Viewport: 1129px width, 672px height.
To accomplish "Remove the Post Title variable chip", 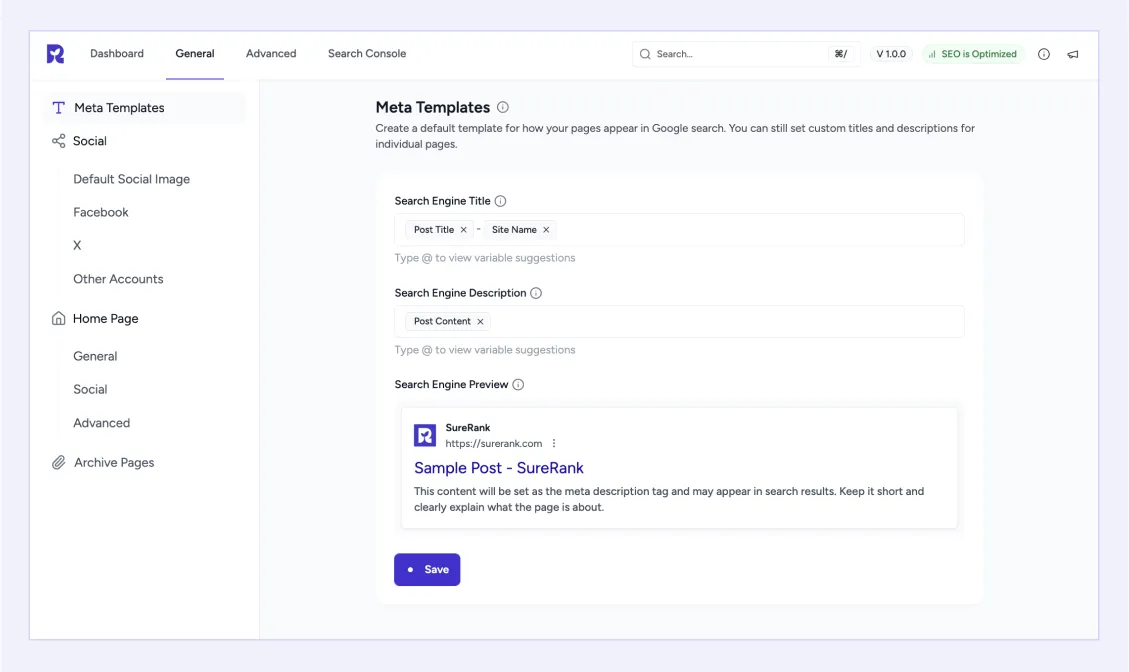I will [464, 230].
